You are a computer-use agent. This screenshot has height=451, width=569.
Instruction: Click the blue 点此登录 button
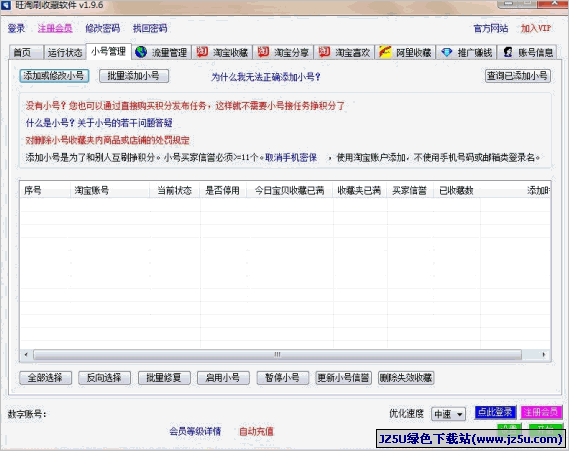(x=495, y=412)
